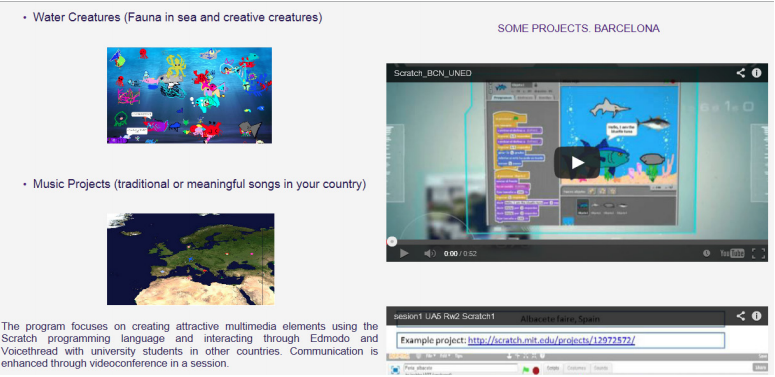Click the SOME PROJECTS. BARCELONA heading
This screenshot has width=775, height=377.
[578, 29]
